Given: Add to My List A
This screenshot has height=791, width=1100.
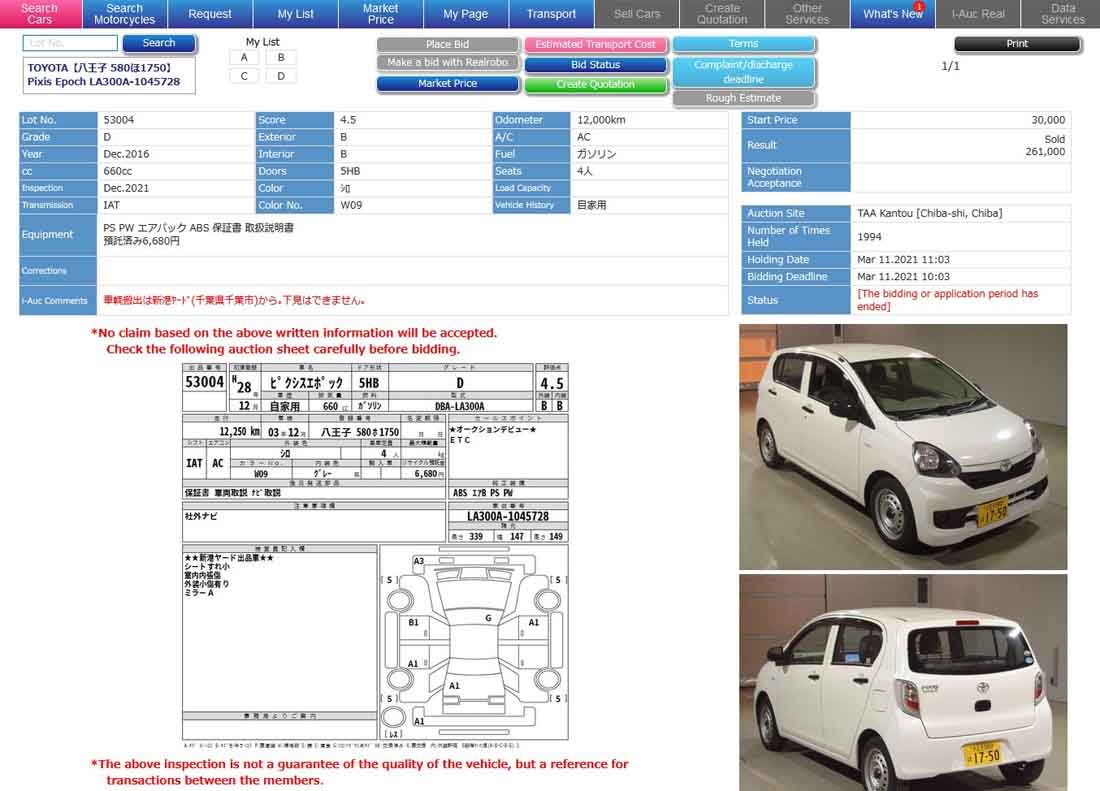Looking at the screenshot, I should tap(244, 58).
